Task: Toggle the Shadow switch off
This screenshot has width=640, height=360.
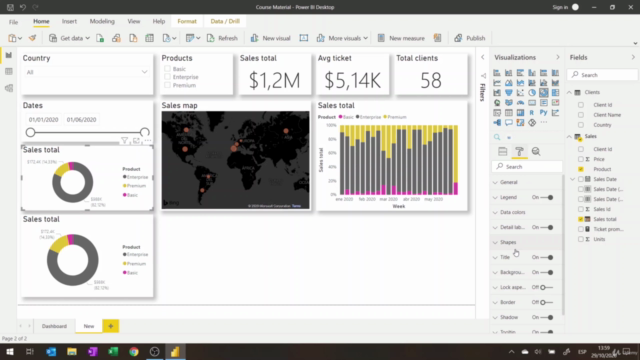Action: coord(547,318)
